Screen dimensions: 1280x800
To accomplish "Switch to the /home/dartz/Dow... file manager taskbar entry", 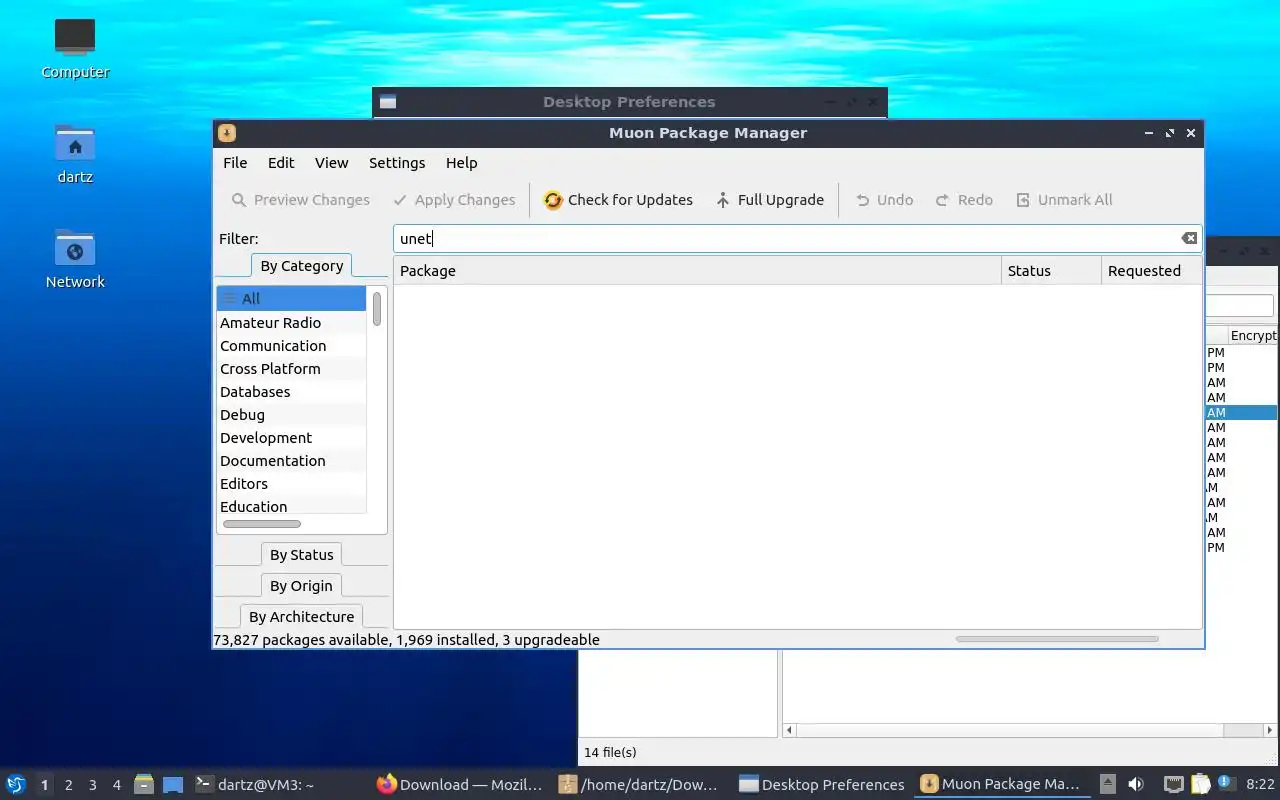I will click(x=640, y=785).
